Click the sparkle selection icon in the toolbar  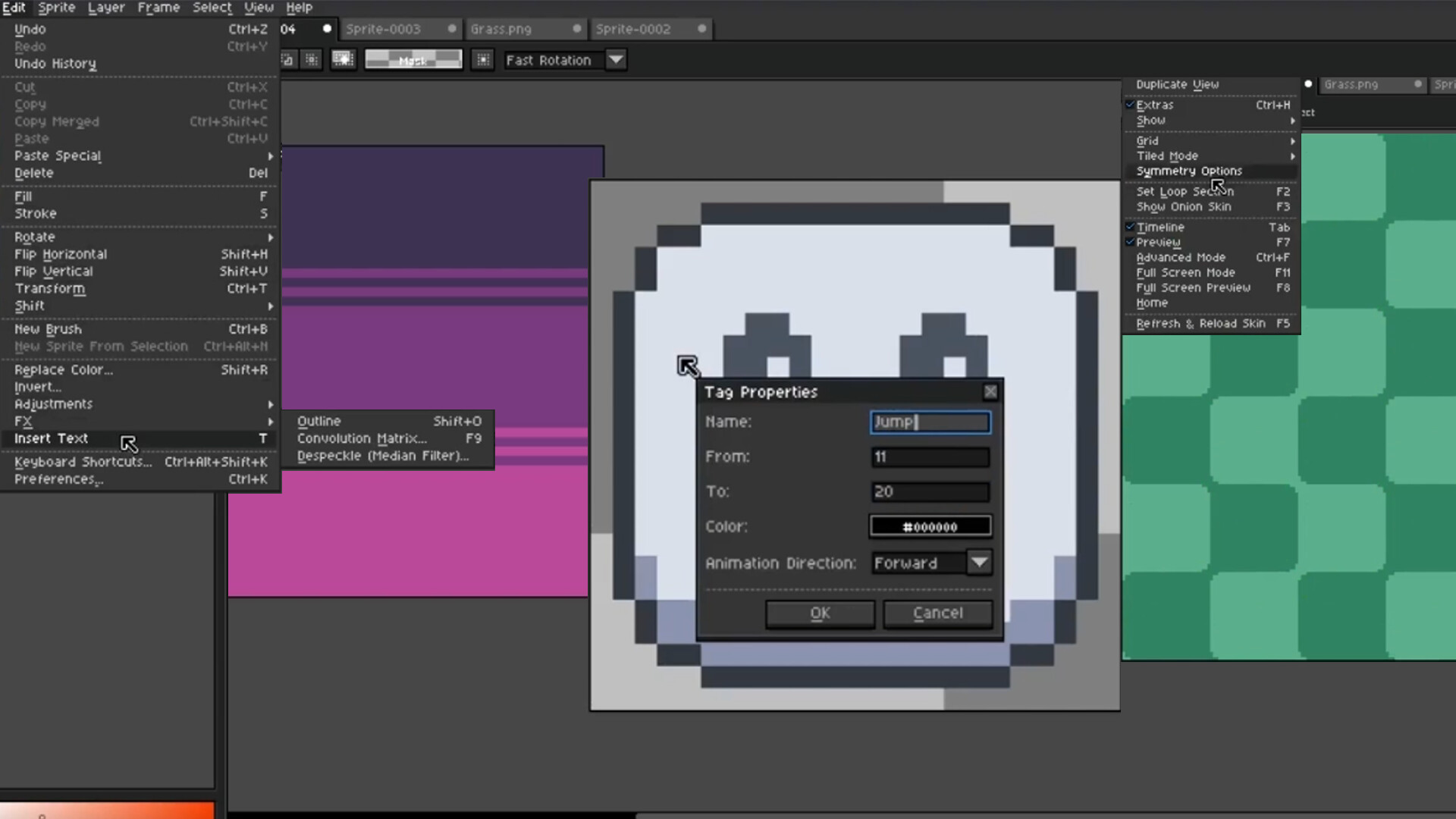(x=343, y=58)
